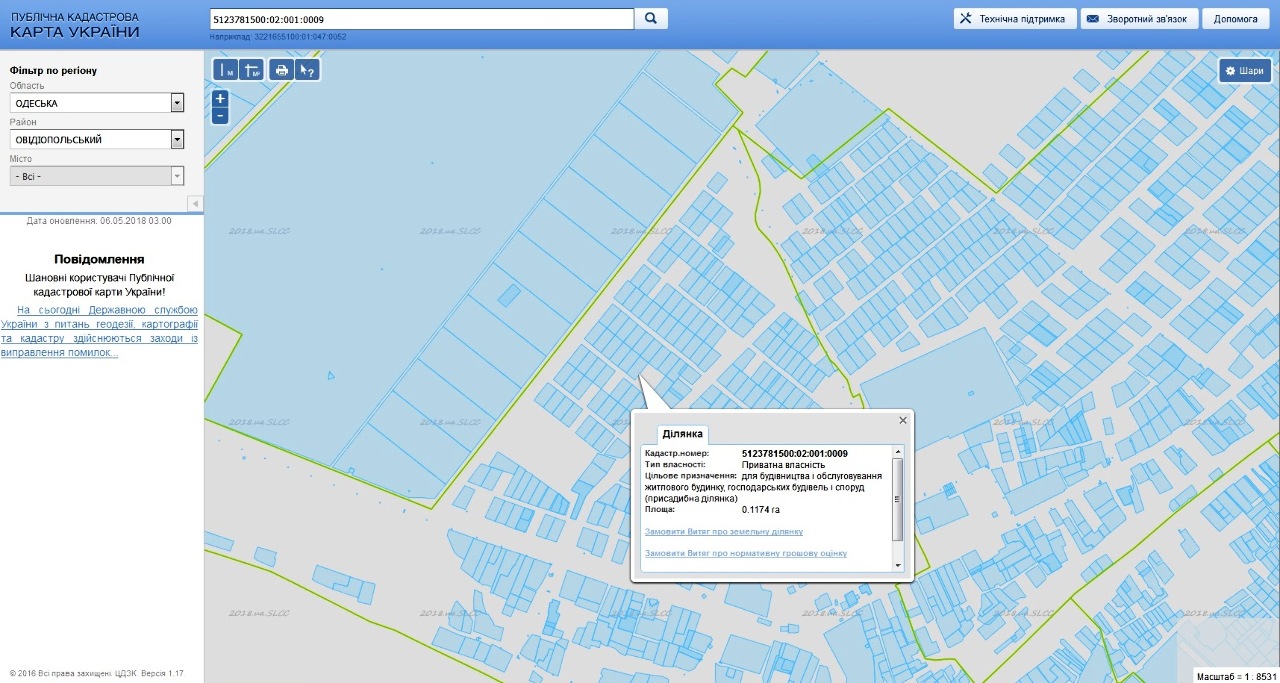Activate the identify parcel info tool
Screen dimensions: 1280x683
coord(307,70)
